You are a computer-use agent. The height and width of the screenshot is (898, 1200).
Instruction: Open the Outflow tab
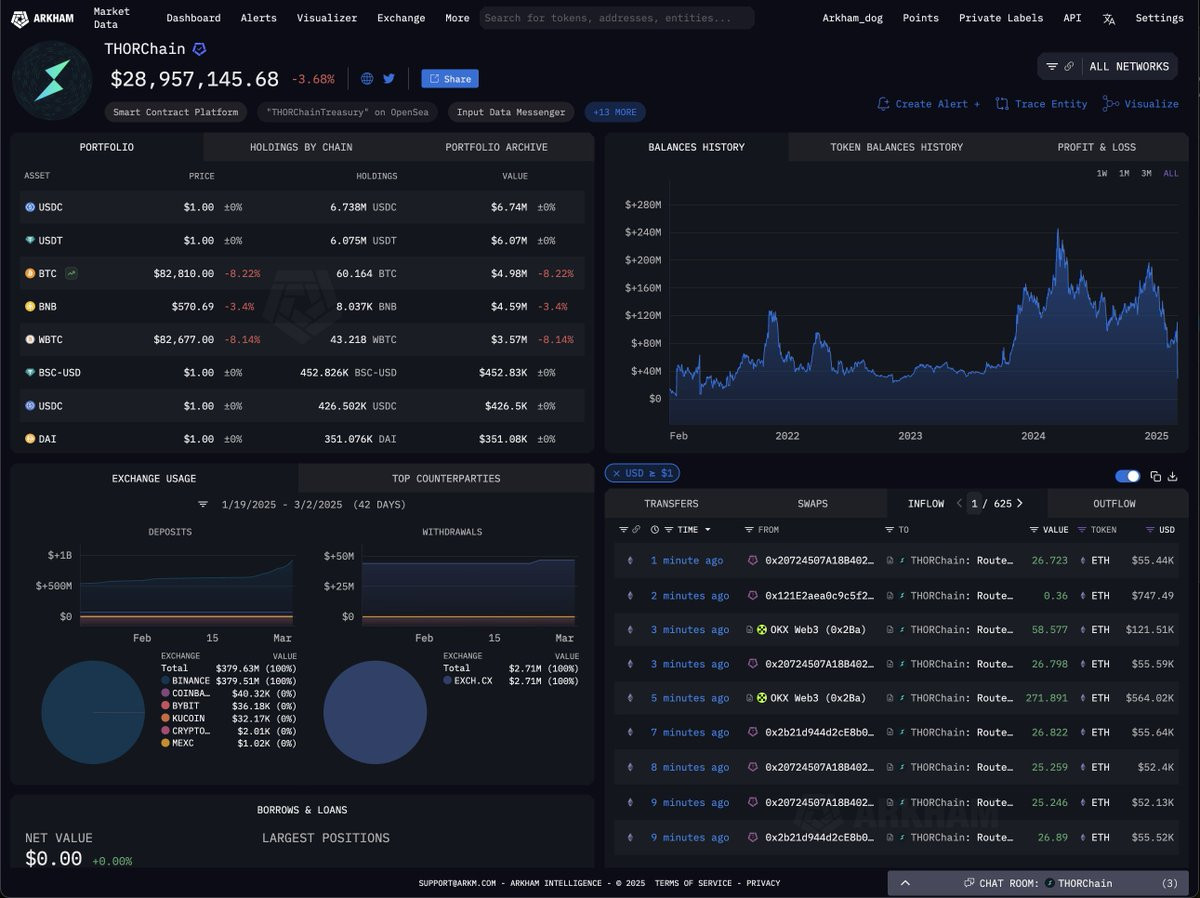[1114, 503]
